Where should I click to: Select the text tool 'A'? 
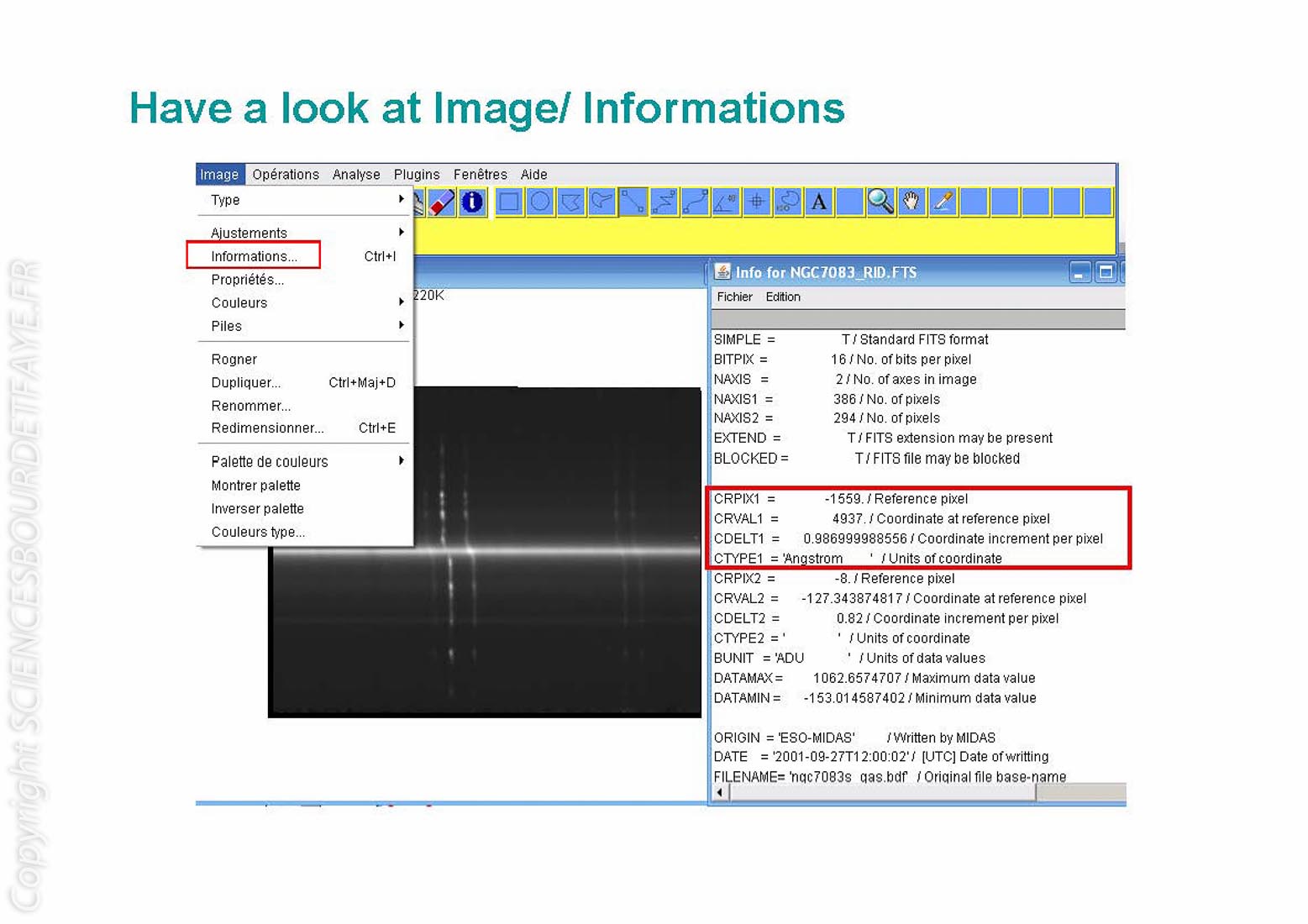click(x=819, y=202)
